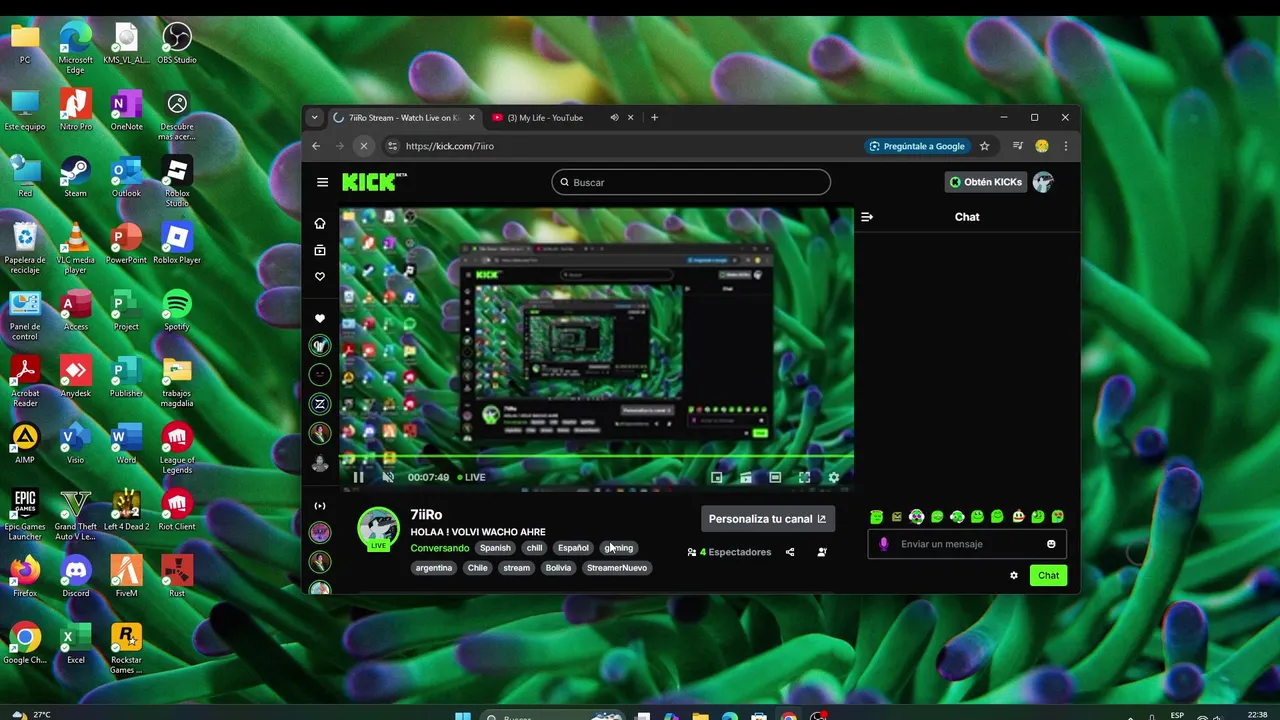The height and width of the screenshot is (720, 1280).
Task: Select the Spanish tag
Action: [x=495, y=548]
